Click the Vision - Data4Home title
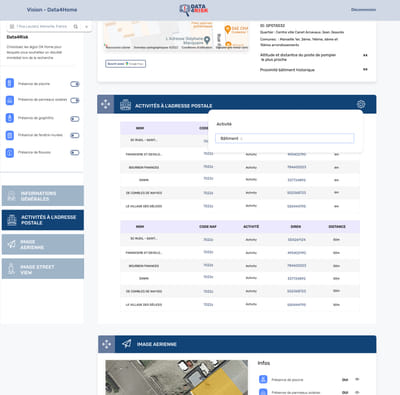The width and height of the screenshot is (400, 395). point(52,10)
